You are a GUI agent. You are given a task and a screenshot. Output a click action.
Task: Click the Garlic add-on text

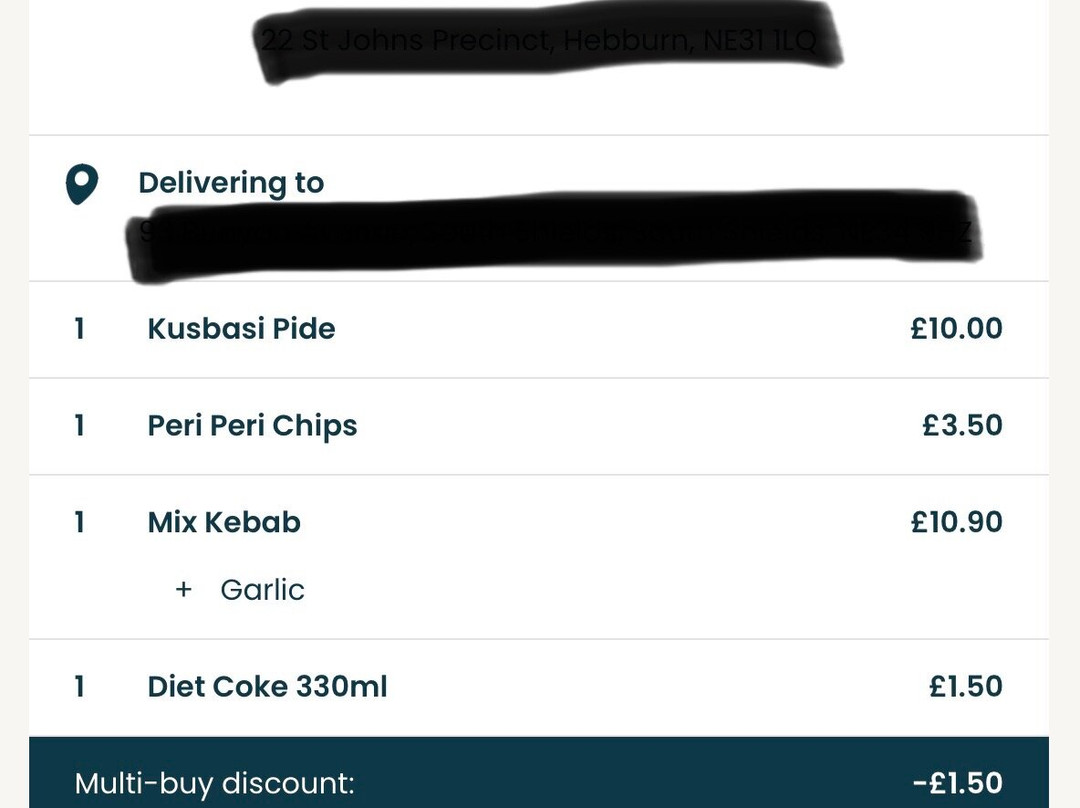click(x=262, y=590)
